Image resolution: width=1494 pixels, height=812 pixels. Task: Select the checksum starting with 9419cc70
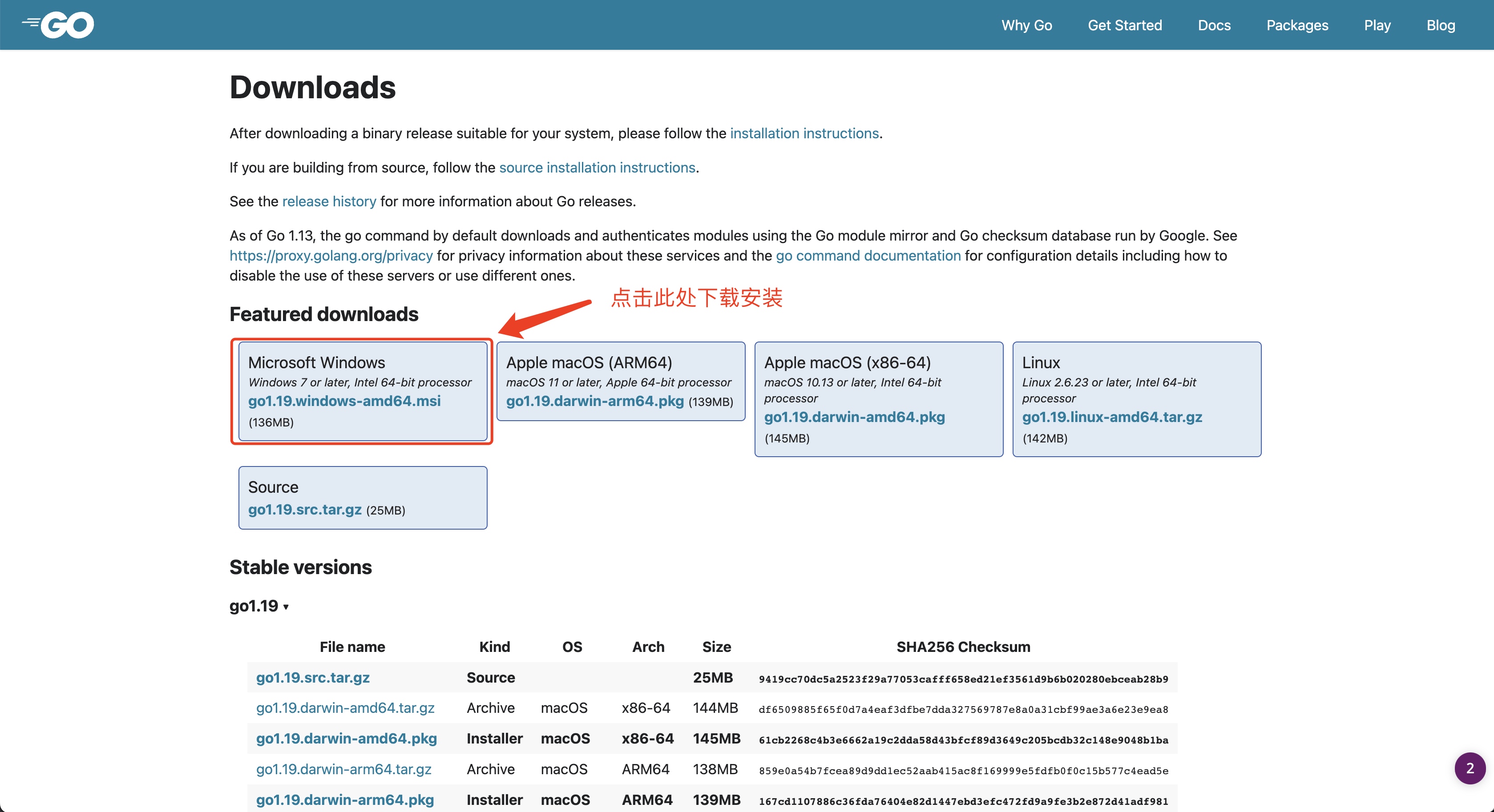[x=963, y=679]
